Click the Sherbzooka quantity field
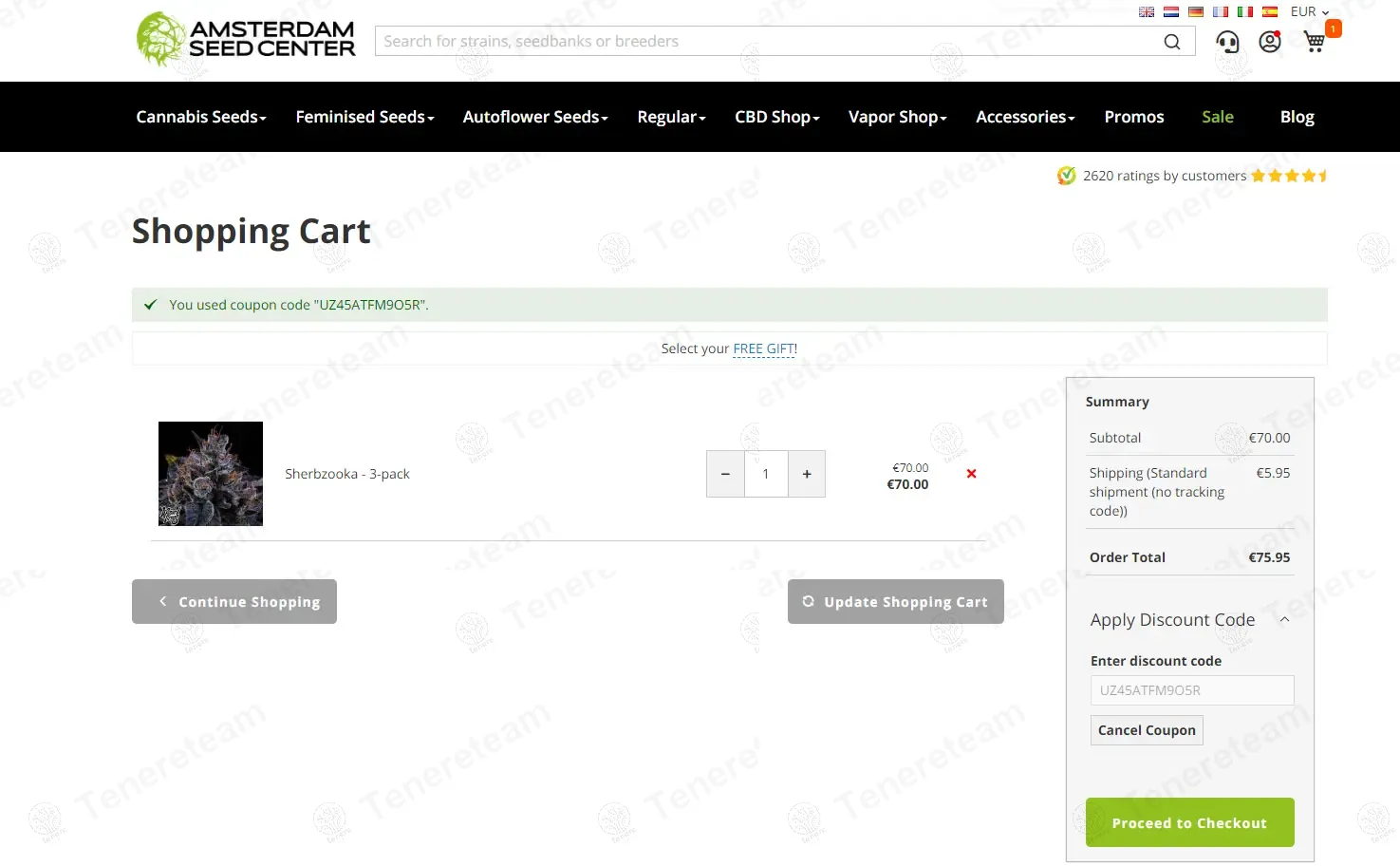Viewport: 1400px width, 866px height. tap(766, 474)
